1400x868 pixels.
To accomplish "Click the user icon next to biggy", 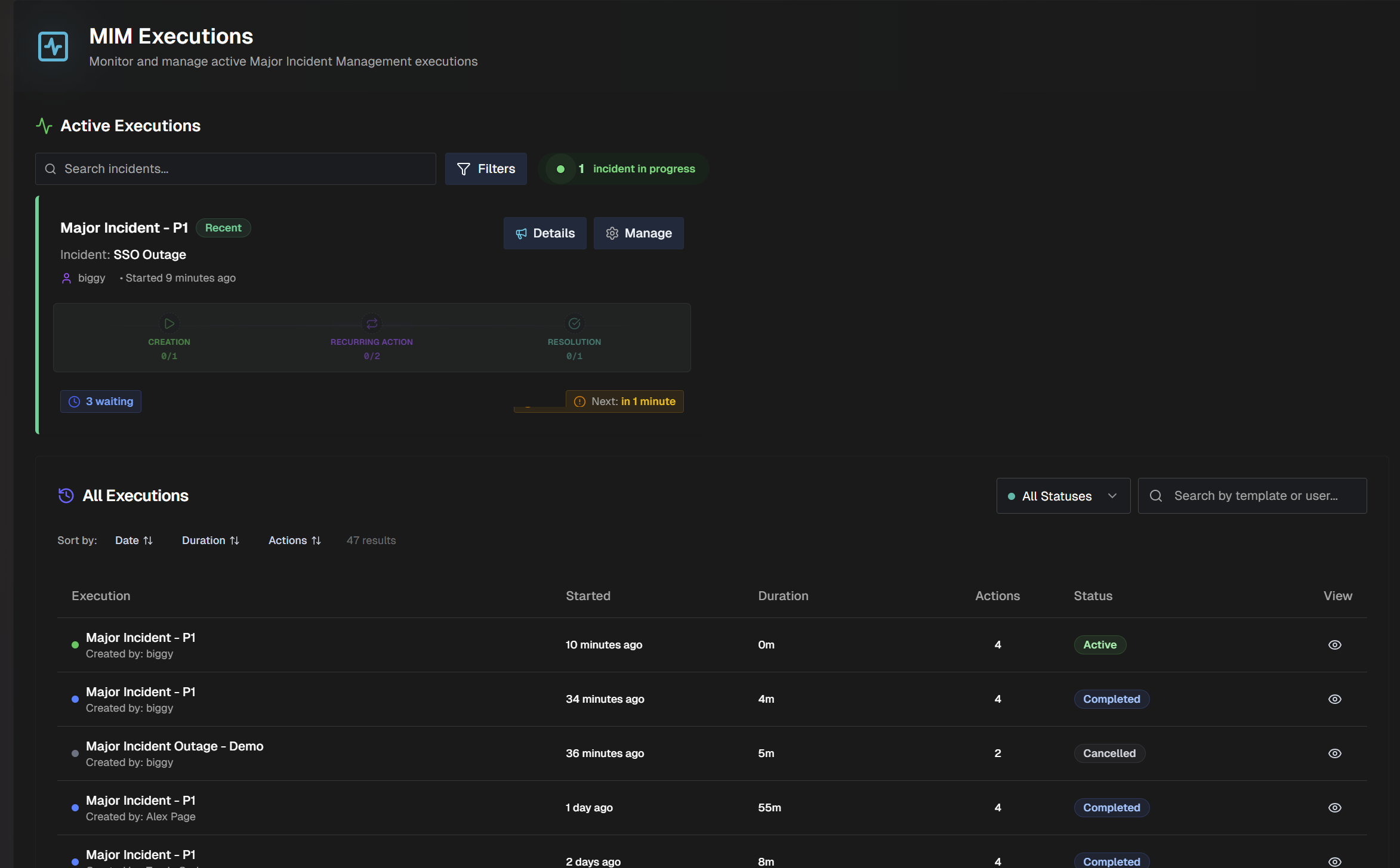I will 66,278.
